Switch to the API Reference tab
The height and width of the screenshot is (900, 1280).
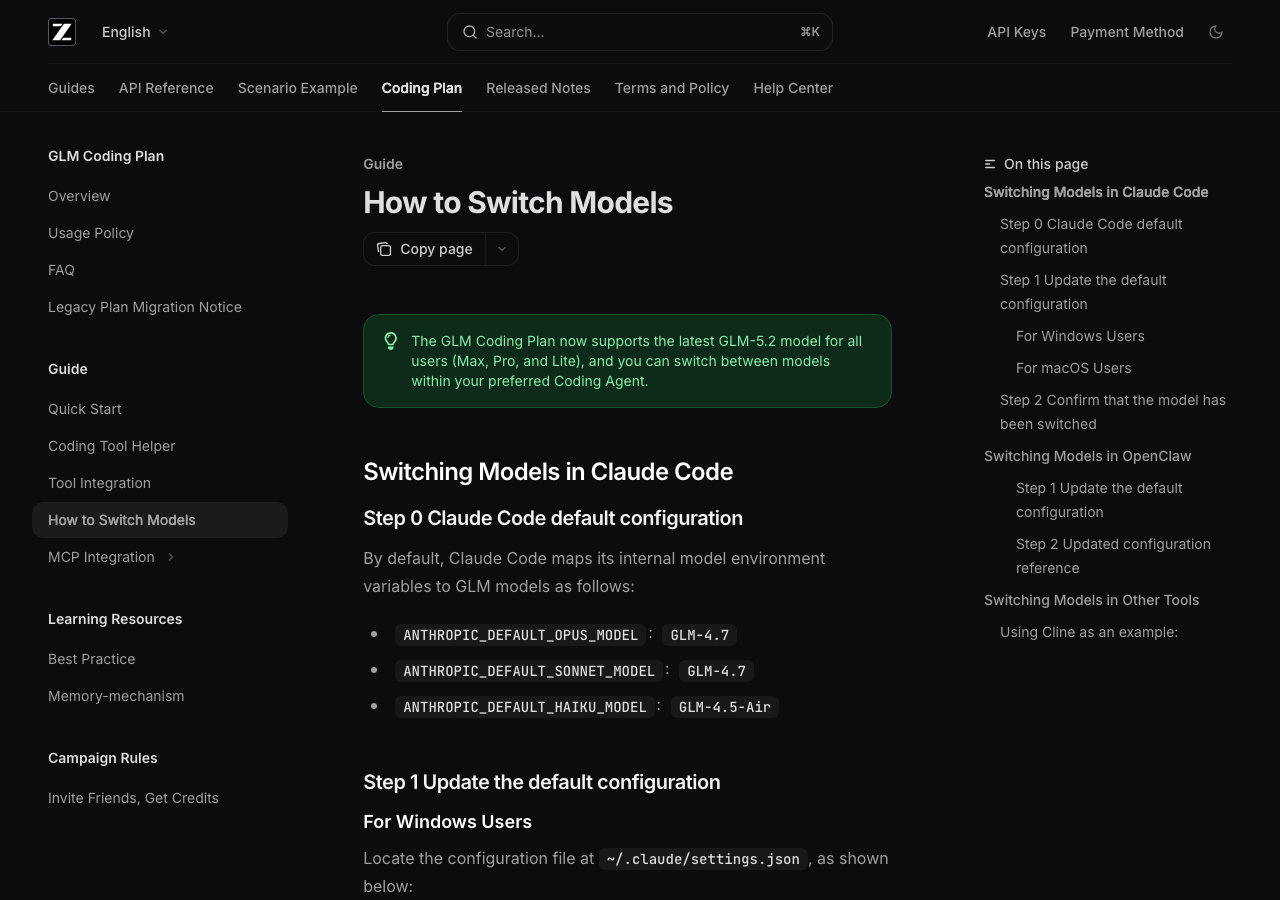point(166,88)
